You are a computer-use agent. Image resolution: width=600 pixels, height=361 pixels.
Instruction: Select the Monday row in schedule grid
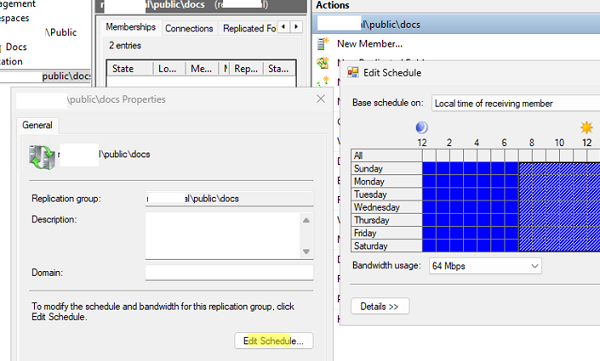pyautogui.click(x=386, y=181)
